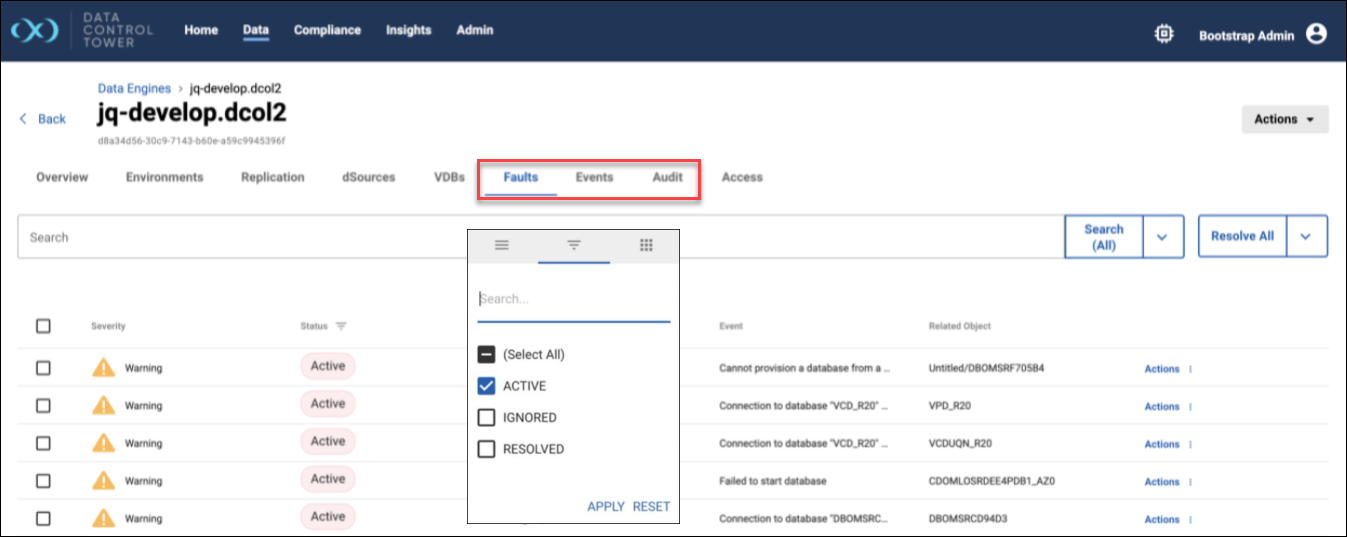Switch to the filter popup's menu lines tab

point(502,245)
